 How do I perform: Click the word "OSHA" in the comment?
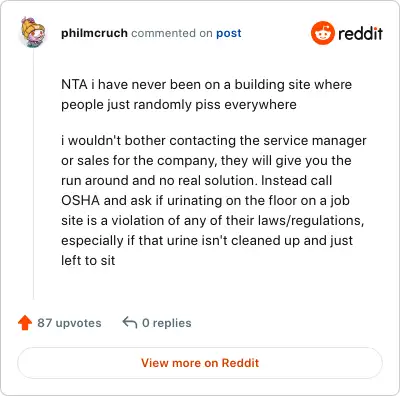80,200
